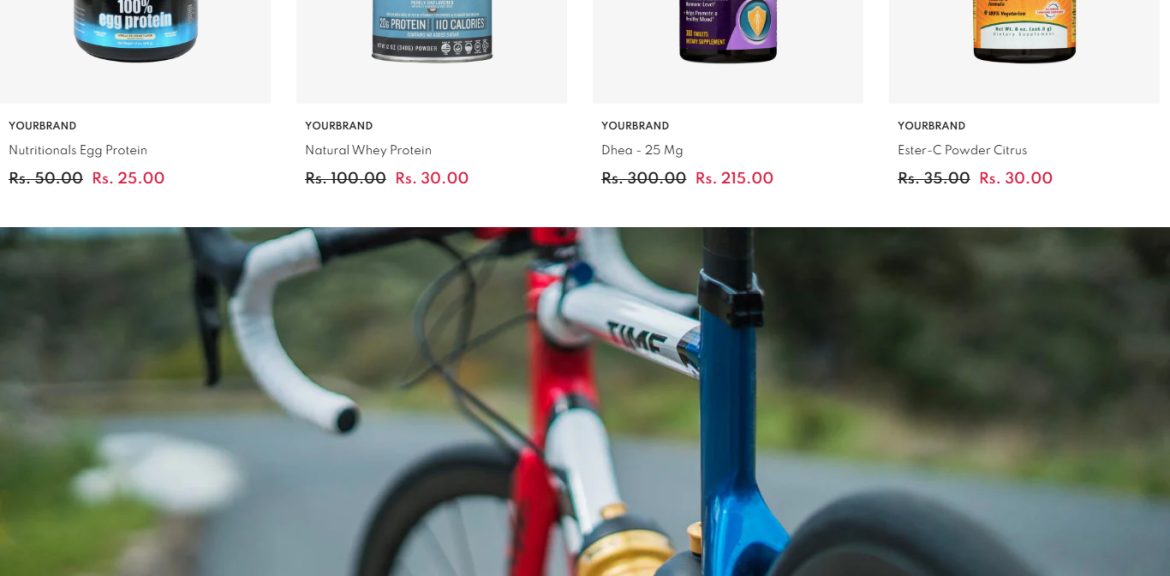Click the struck-through Rs. 50.00 price

pos(46,178)
